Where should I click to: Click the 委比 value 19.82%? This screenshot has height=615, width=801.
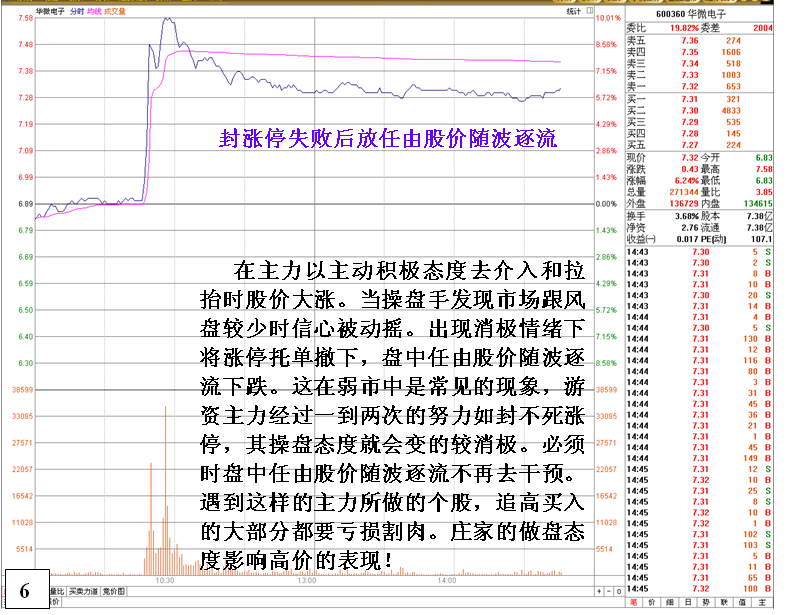684,28
